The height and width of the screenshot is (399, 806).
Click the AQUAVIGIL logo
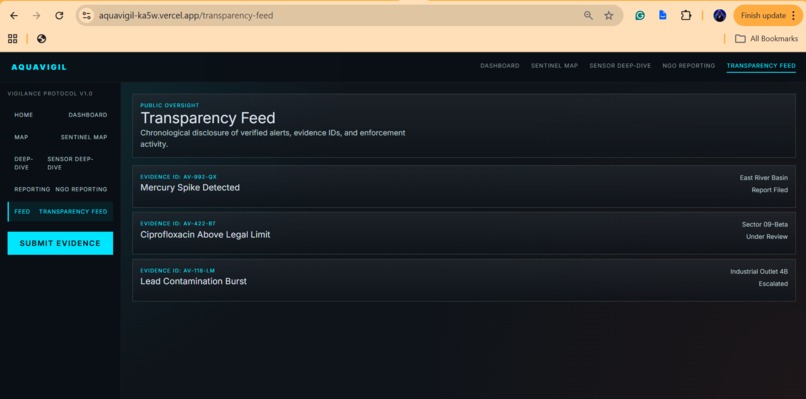39,67
